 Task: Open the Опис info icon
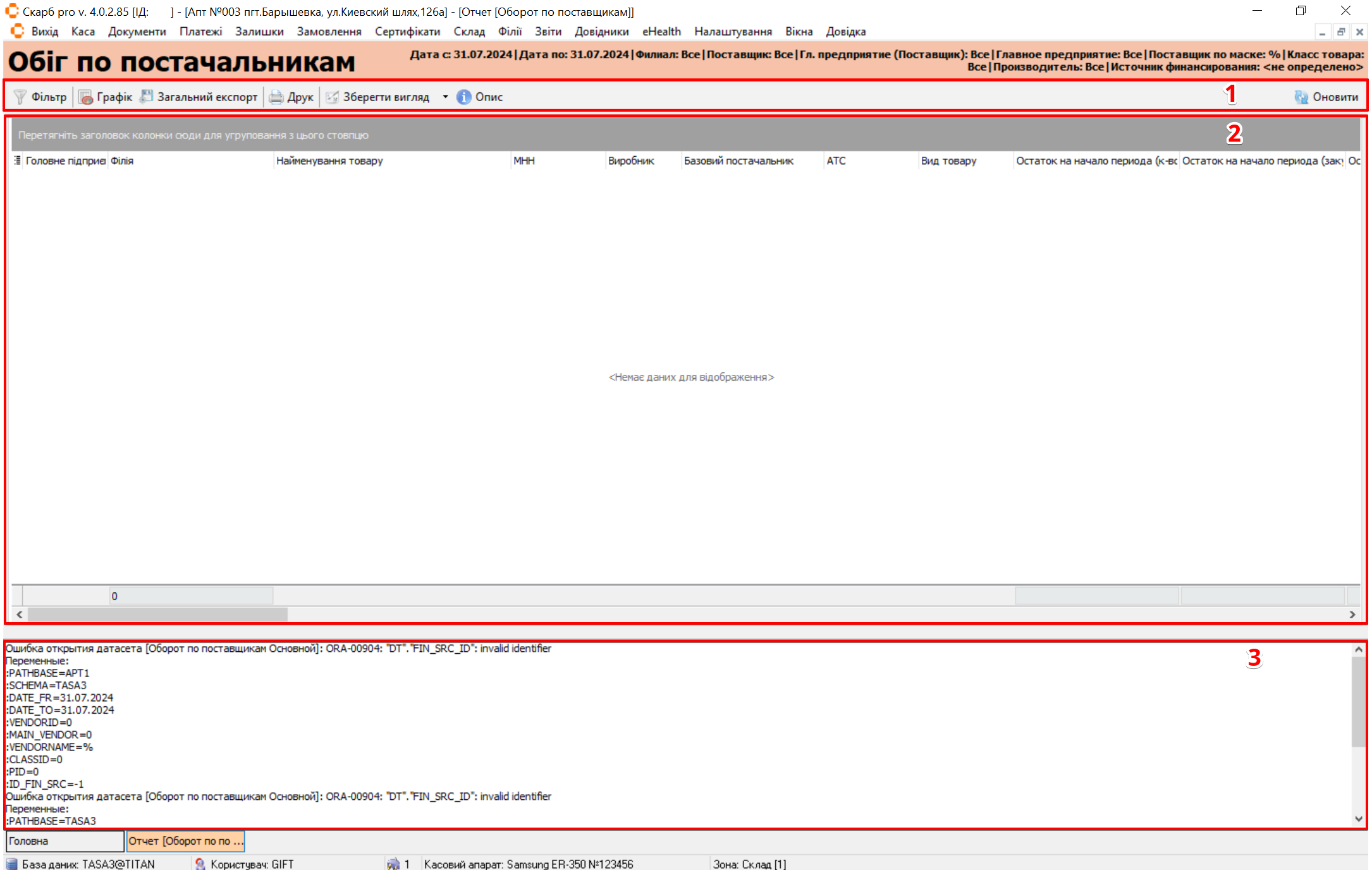464,97
